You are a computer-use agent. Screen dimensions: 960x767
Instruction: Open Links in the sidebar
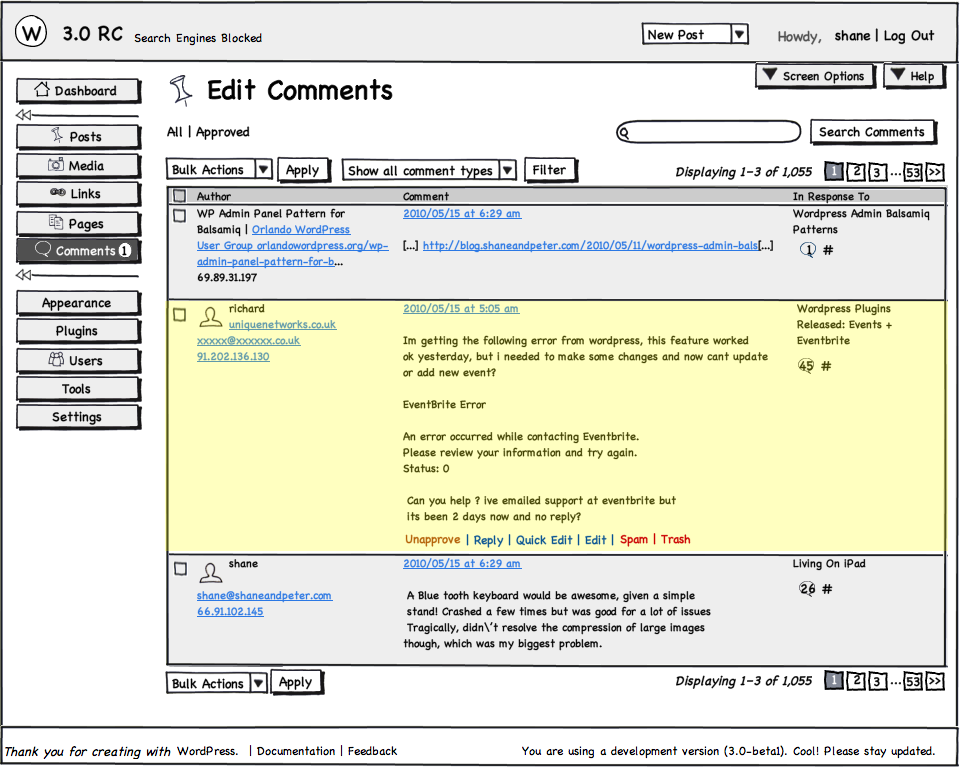[78, 193]
